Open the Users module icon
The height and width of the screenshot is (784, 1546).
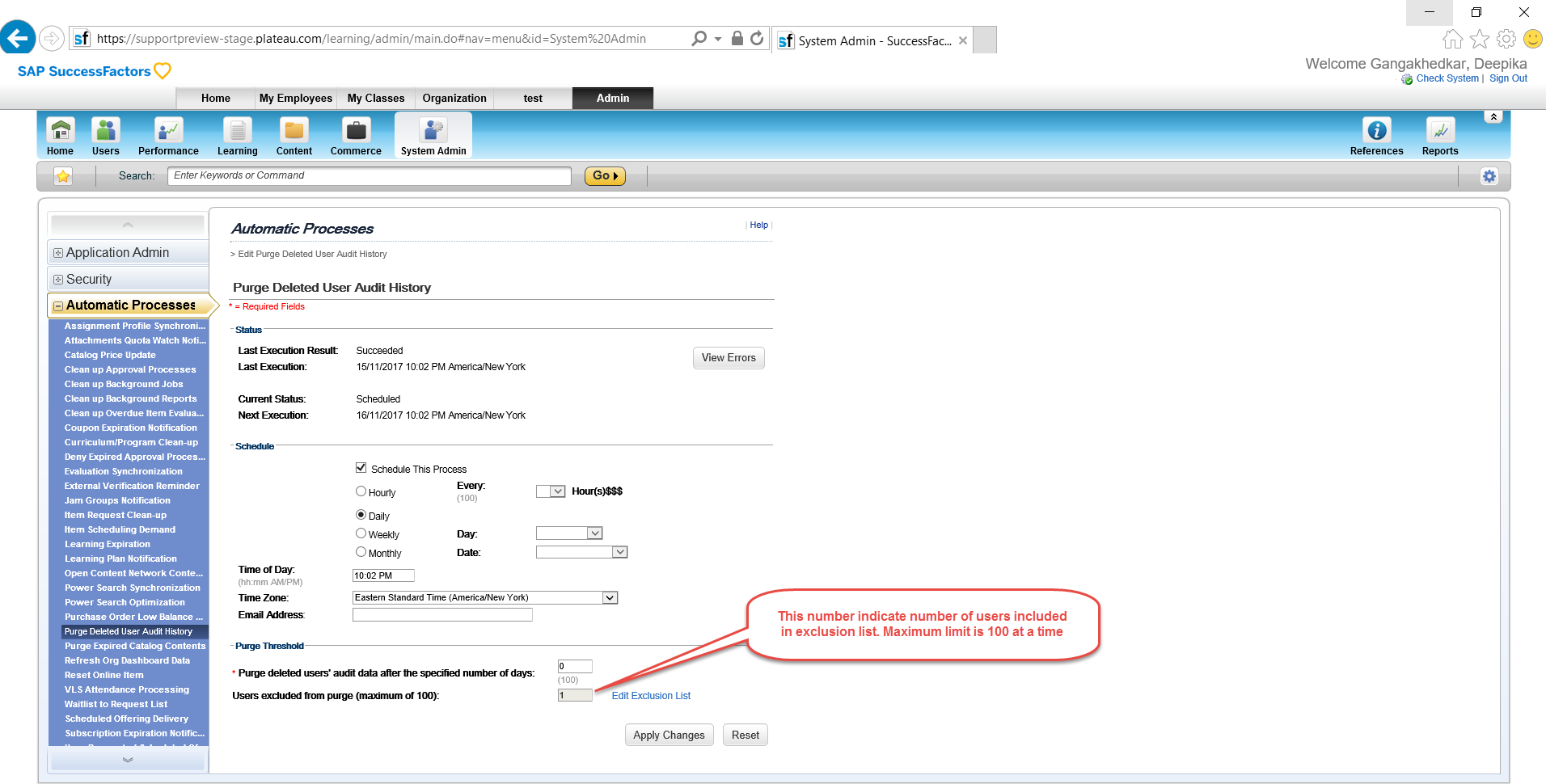pos(105,136)
